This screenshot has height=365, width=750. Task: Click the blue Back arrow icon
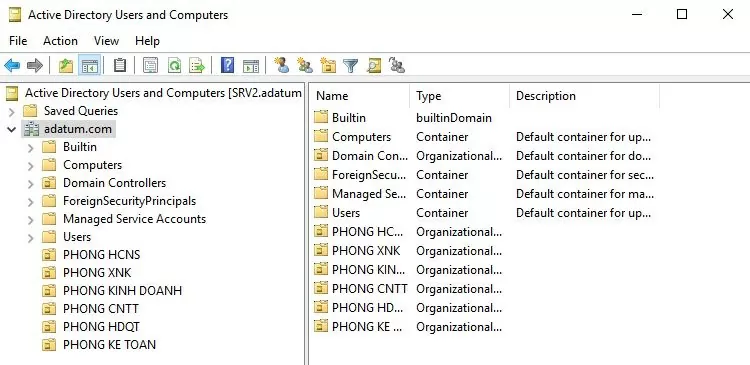pyautogui.click(x=12, y=65)
